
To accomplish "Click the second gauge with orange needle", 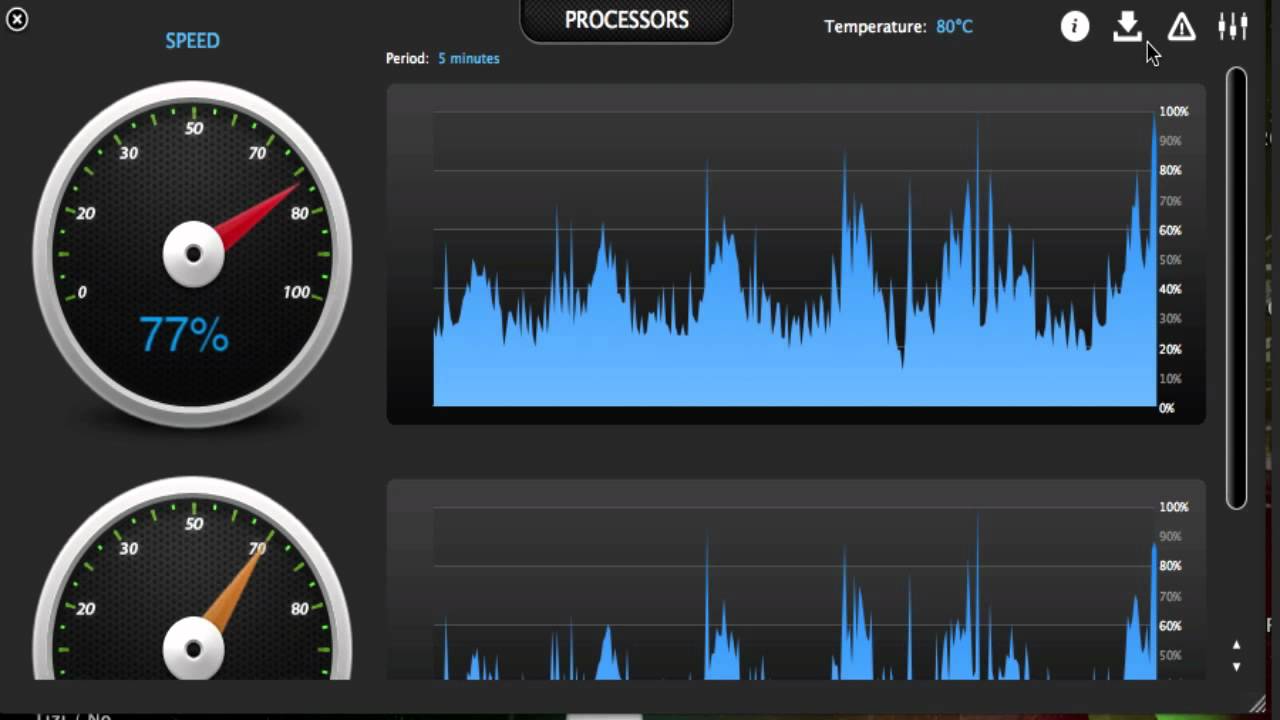I will pos(192,578).
